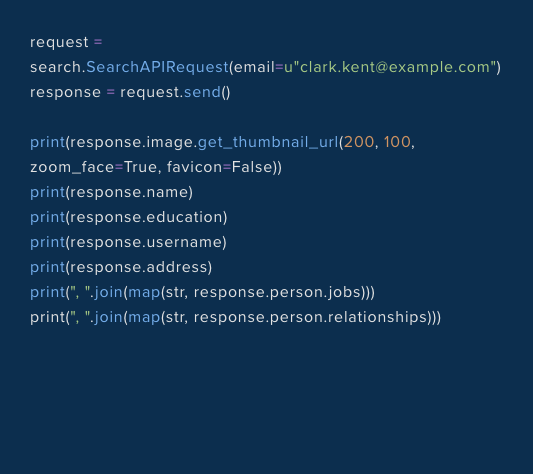Click response.username in print statement

(146, 242)
